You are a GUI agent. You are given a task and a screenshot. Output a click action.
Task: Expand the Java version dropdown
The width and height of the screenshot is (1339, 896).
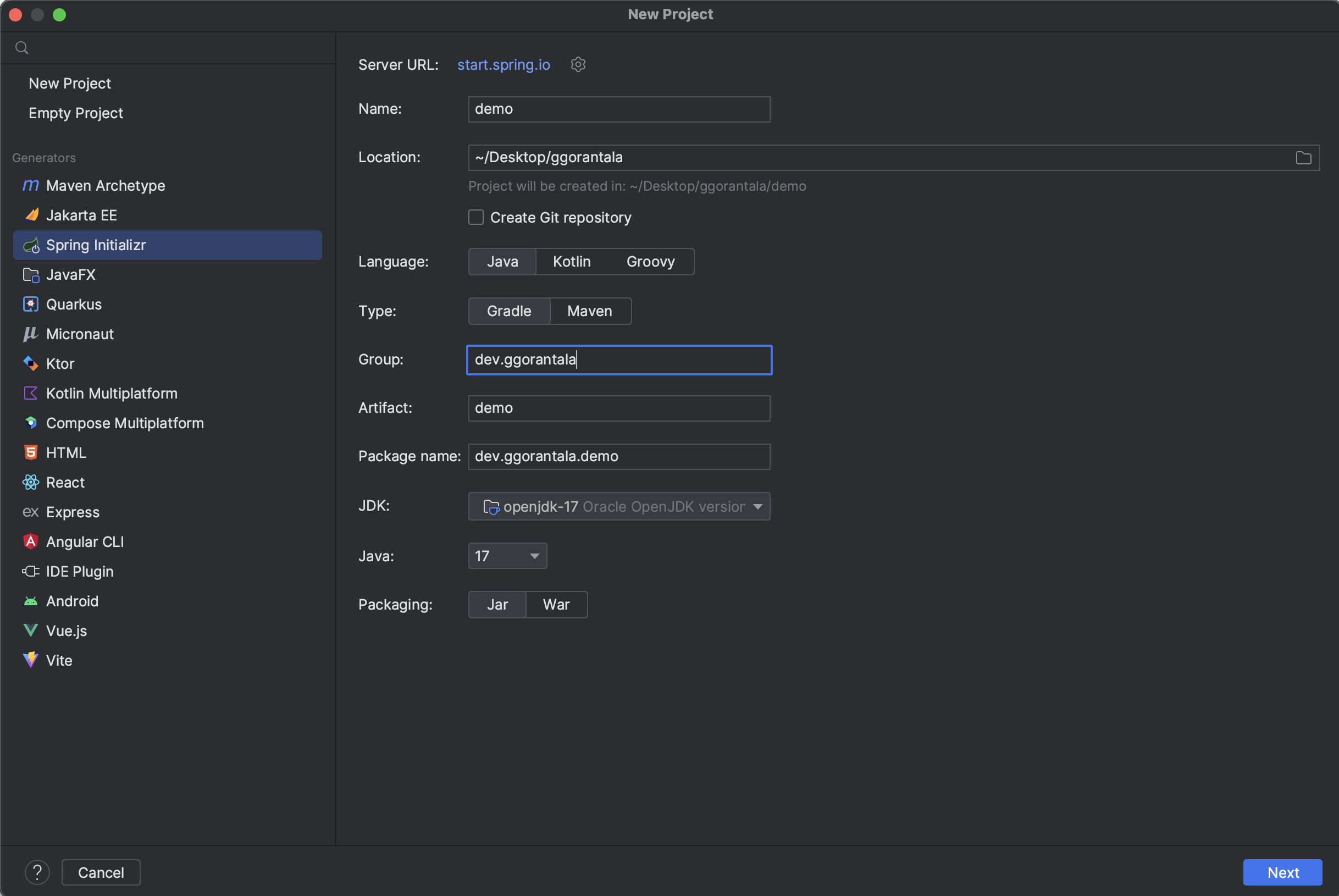tap(507, 556)
